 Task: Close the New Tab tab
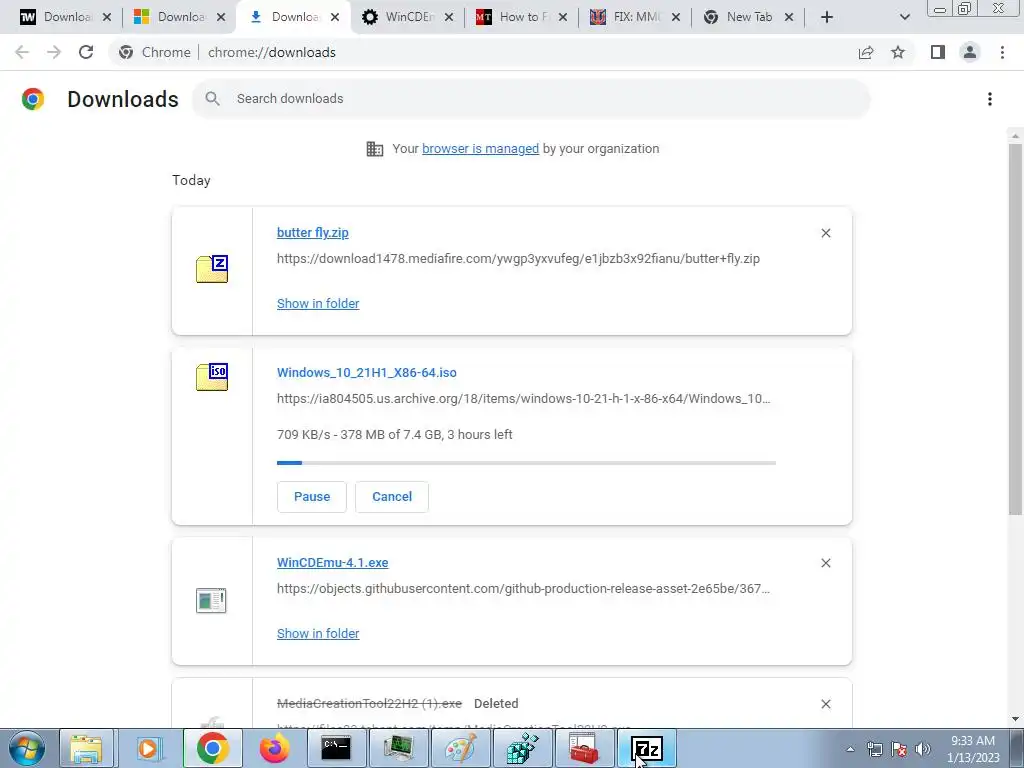789,17
